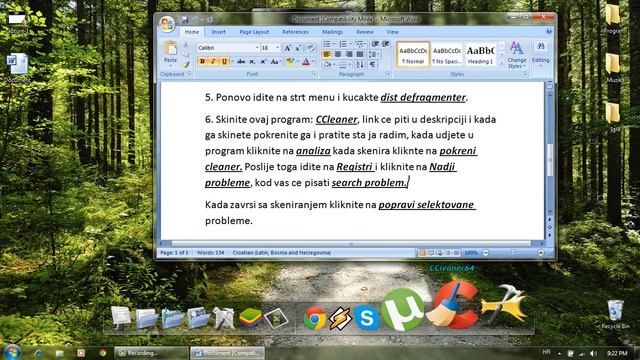The image size is (640, 360).
Task: Toggle Bold formatting
Action: [202, 62]
